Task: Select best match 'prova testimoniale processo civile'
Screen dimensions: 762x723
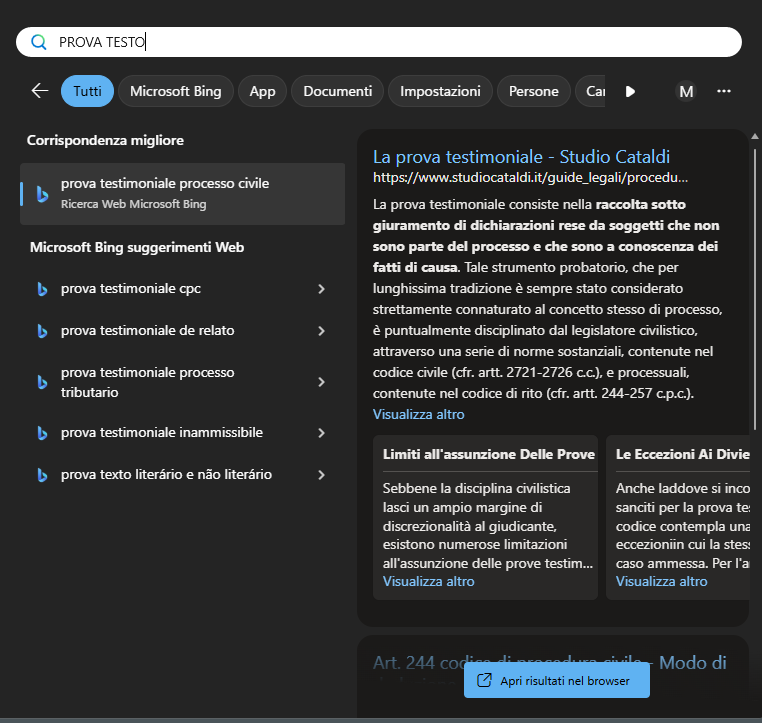Action: coord(182,194)
